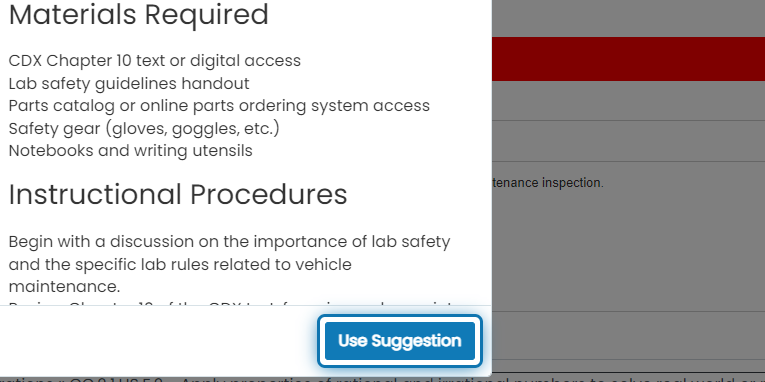Click the gray row above the red bar
The width and height of the screenshot is (765, 382).
pyautogui.click(x=628, y=18)
